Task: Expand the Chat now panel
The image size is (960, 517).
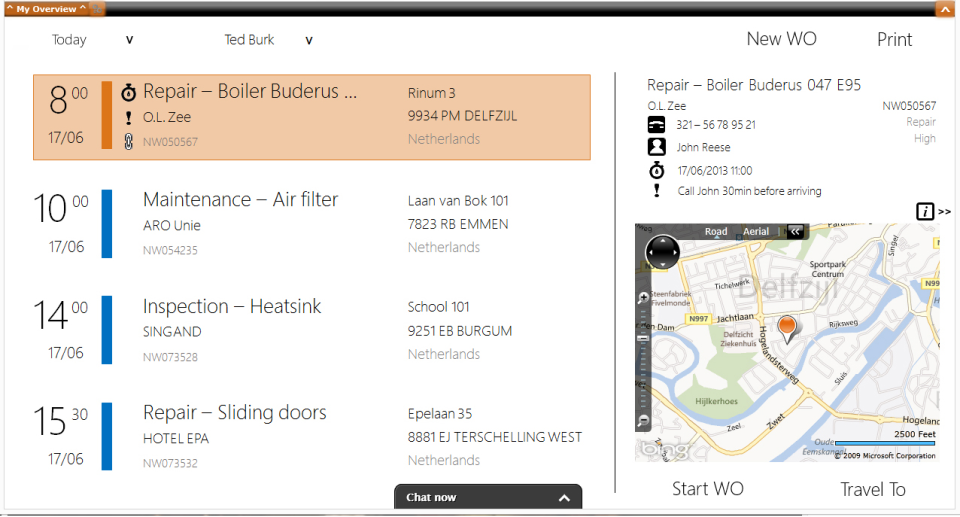Action: (x=564, y=498)
